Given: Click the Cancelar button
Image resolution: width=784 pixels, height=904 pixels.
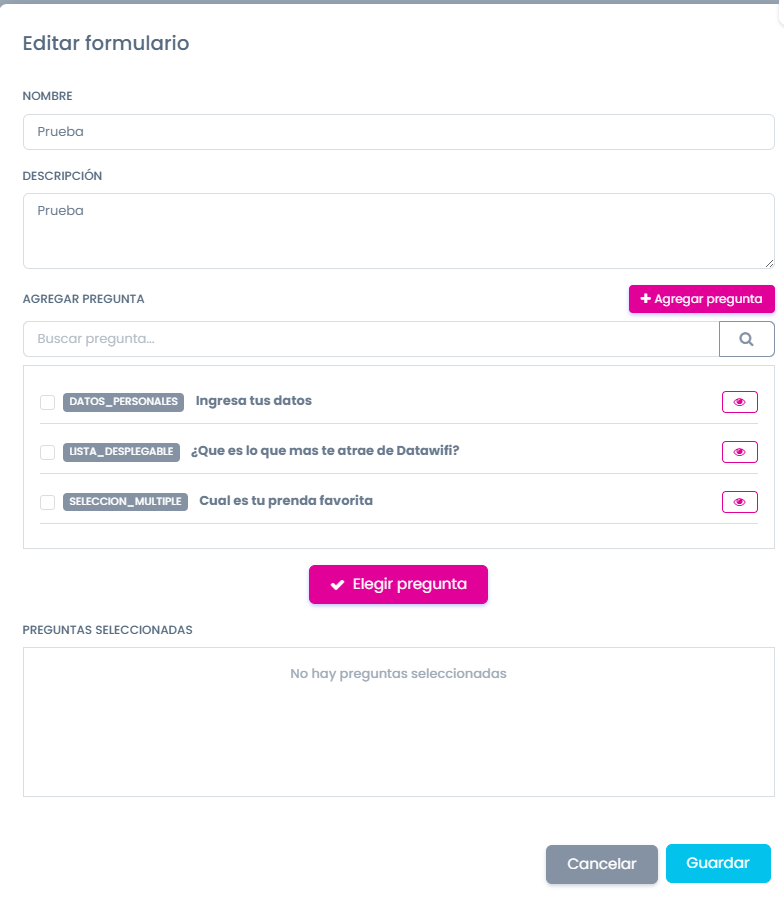Looking at the screenshot, I should [x=602, y=864].
